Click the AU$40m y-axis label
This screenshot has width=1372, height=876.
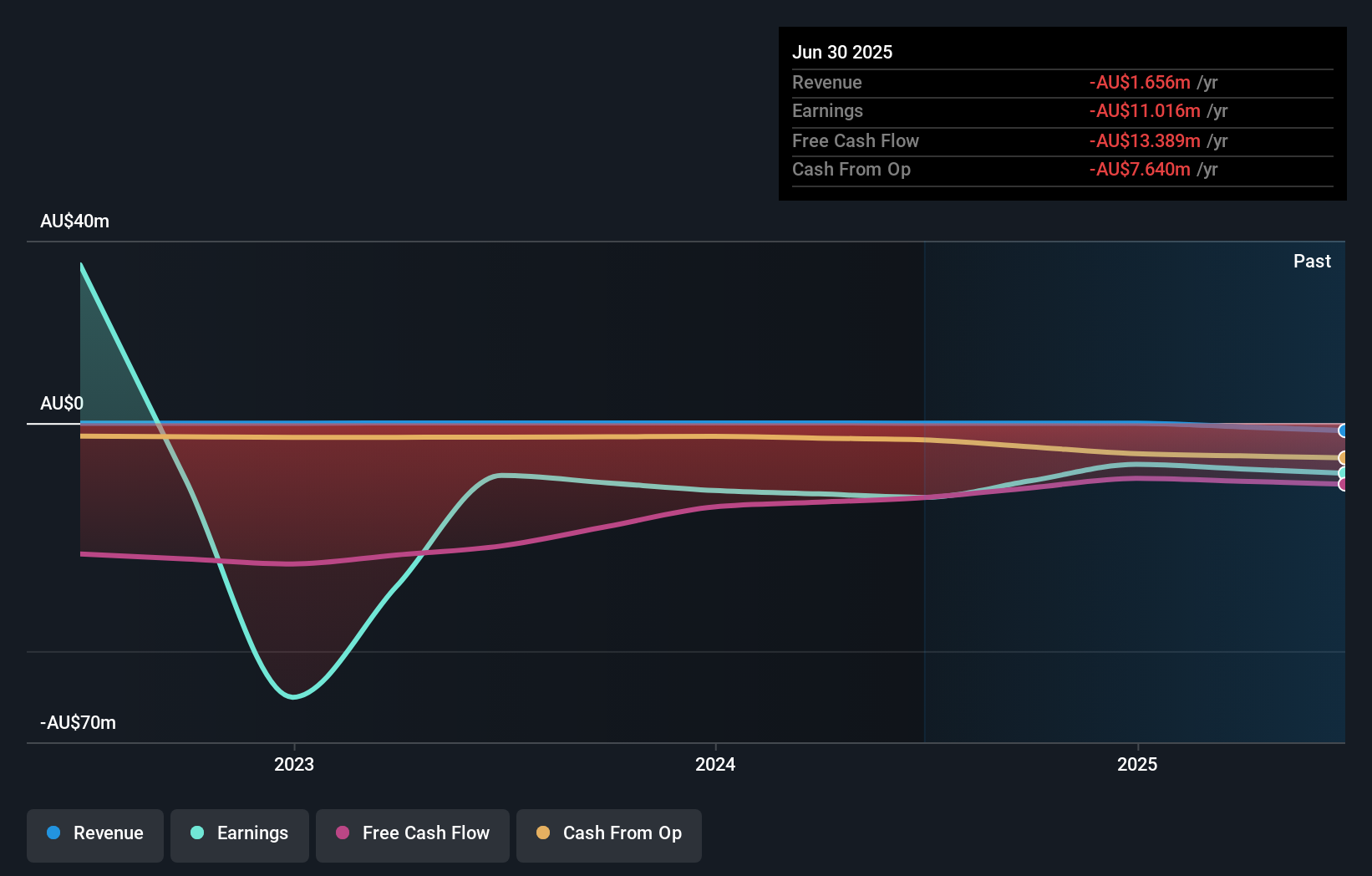[x=74, y=222]
